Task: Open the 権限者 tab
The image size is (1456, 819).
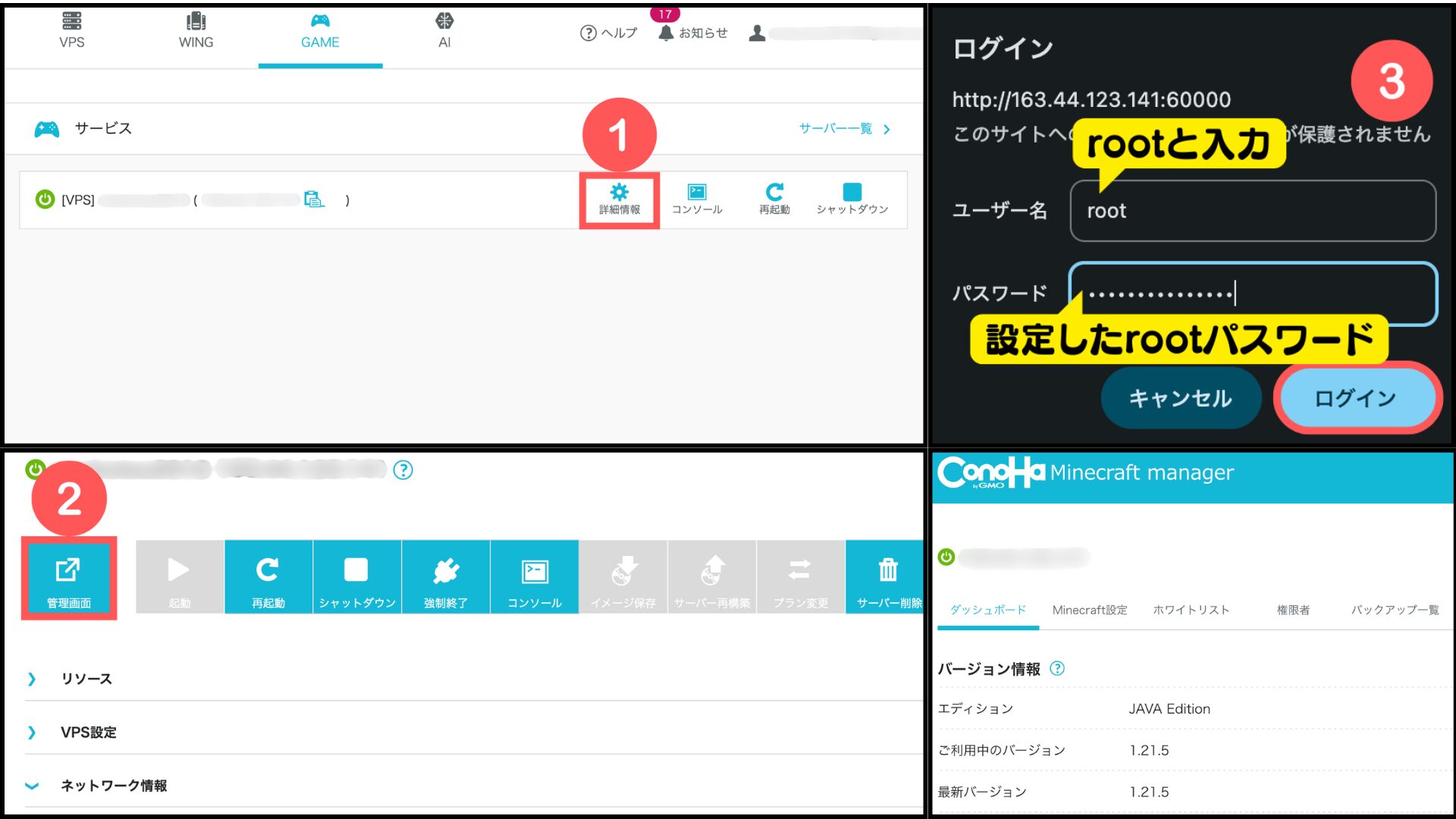Action: pos(1293,610)
